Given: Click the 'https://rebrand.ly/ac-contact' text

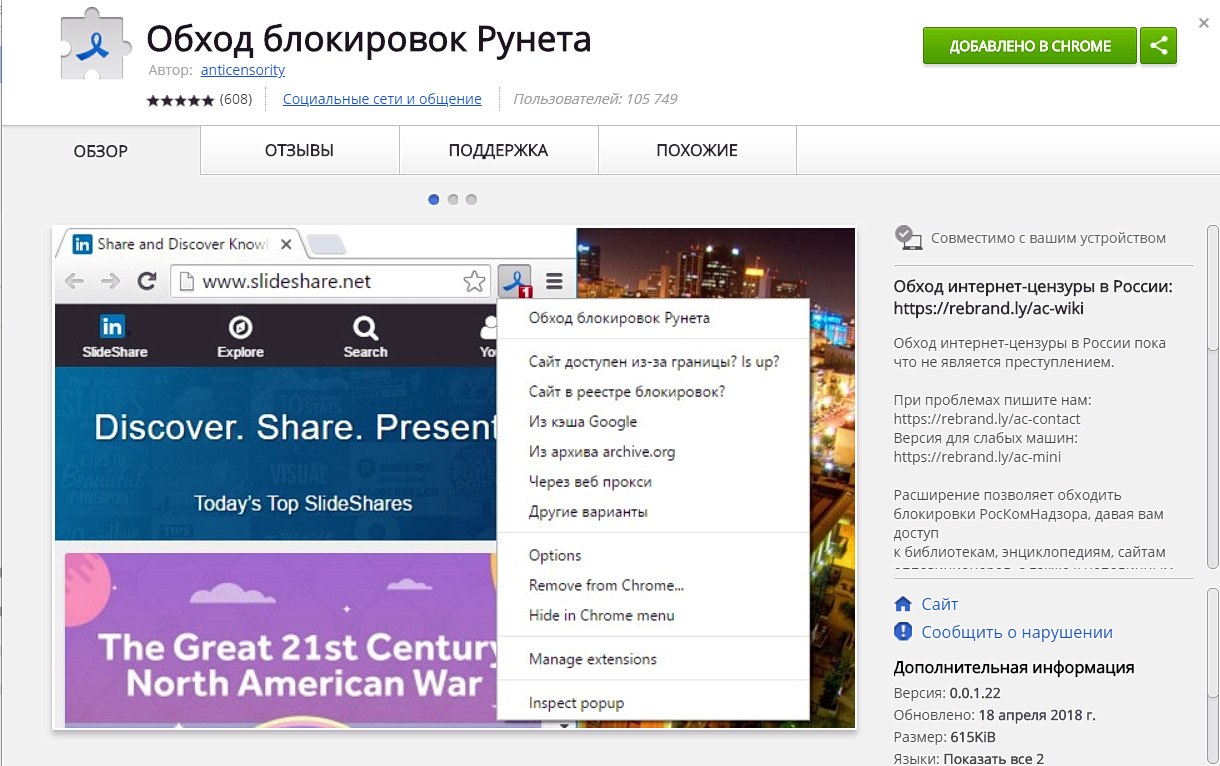Looking at the screenshot, I should pos(987,419).
